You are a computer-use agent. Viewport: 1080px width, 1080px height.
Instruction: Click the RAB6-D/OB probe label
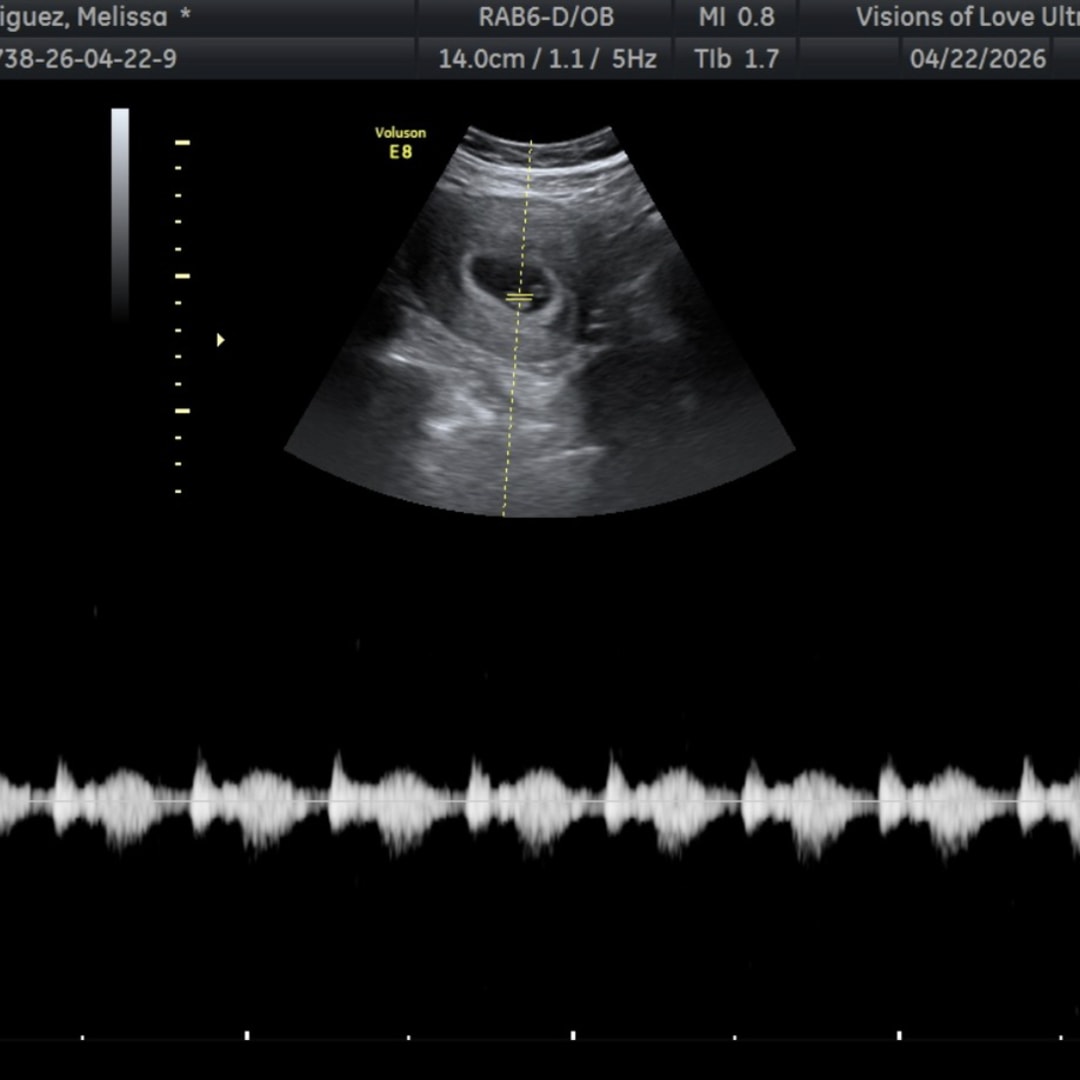(546, 17)
